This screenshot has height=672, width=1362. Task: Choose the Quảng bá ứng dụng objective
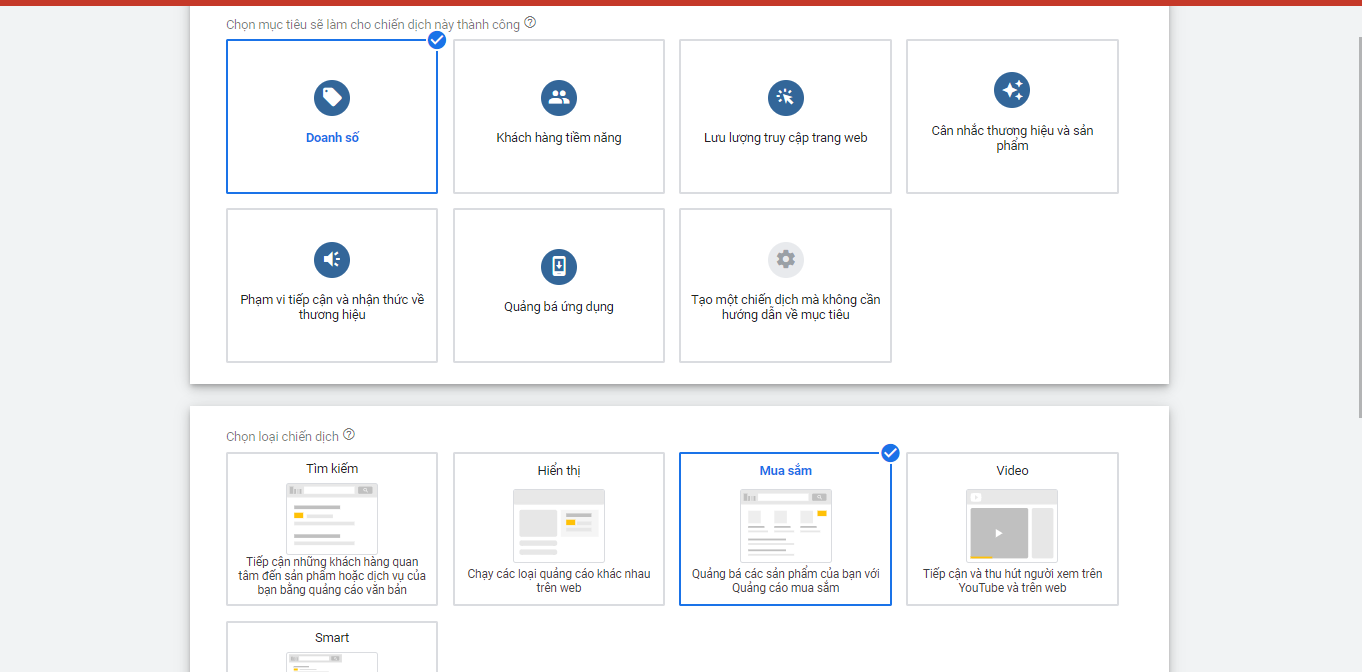(x=558, y=307)
